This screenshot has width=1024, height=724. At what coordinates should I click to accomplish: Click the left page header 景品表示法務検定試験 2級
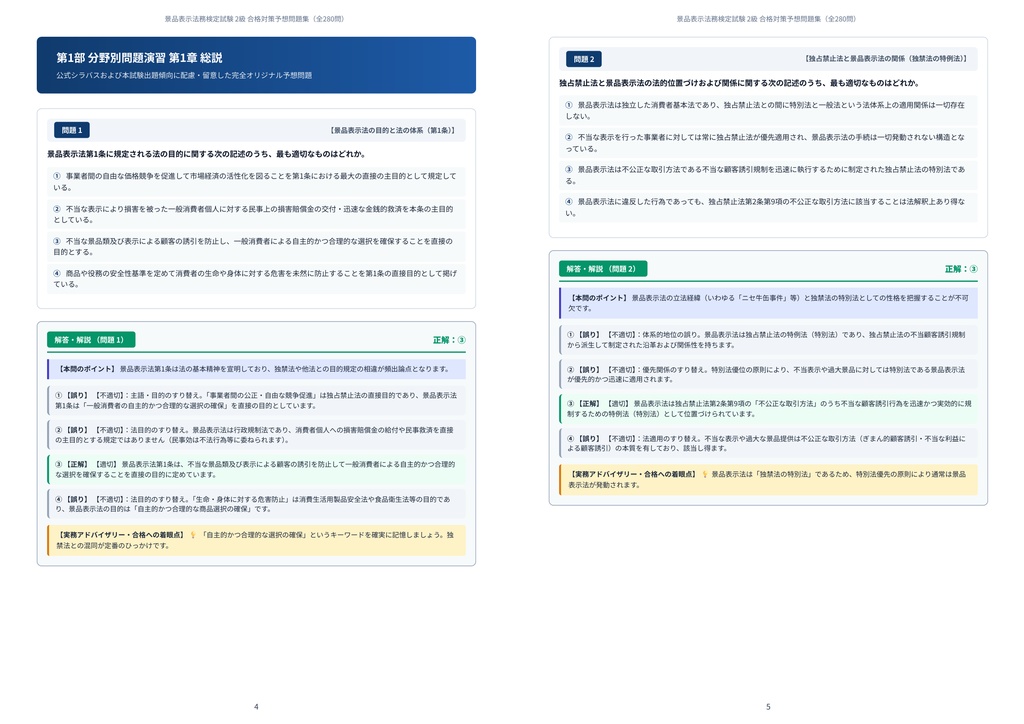click(x=255, y=19)
